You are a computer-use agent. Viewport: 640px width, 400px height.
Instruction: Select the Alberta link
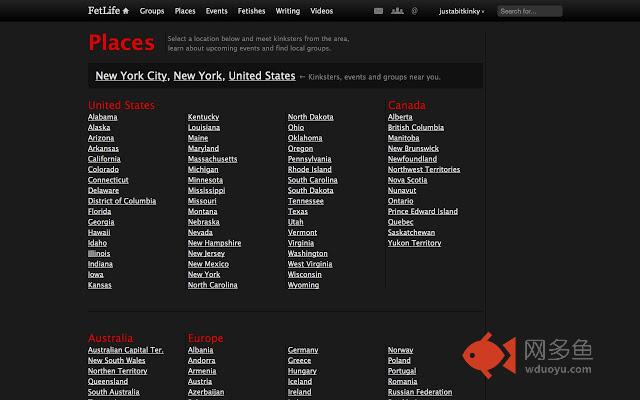pyautogui.click(x=400, y=117)
